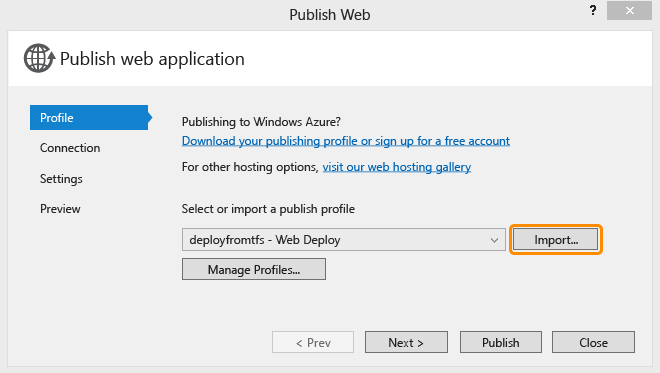Open Manage Profiles dialog
660x373 pixels.
[254, 269]
